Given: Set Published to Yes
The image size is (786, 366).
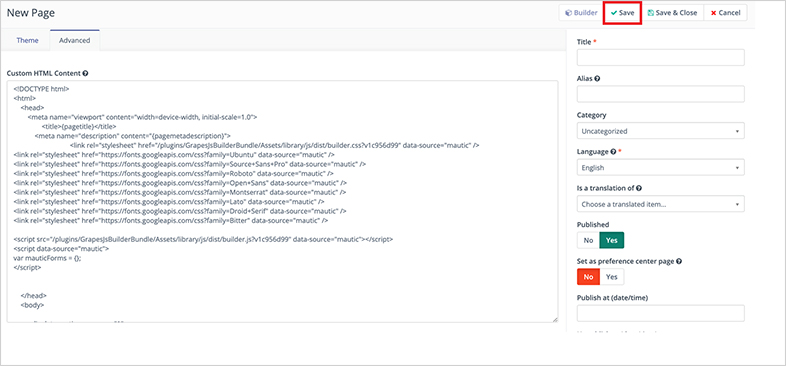Looking at the screenshot, I should pos(612,240).
